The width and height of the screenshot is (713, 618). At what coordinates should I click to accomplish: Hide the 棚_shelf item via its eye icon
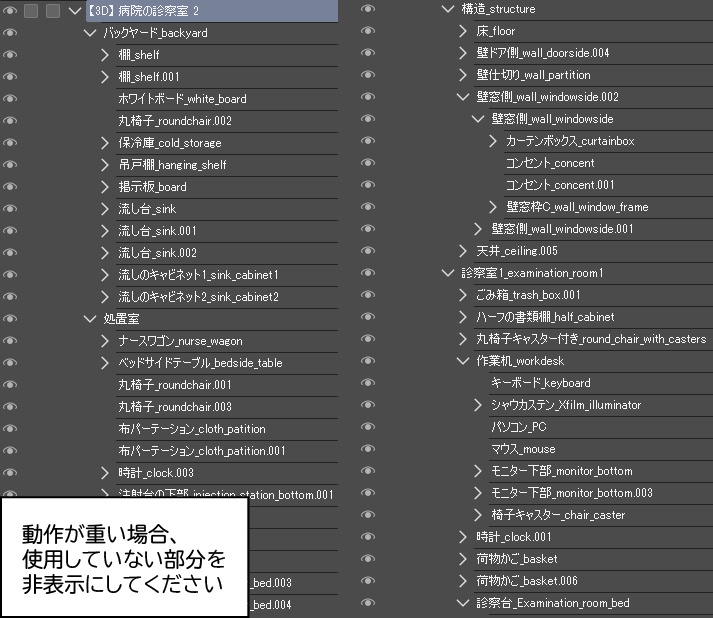pos(10,55)
